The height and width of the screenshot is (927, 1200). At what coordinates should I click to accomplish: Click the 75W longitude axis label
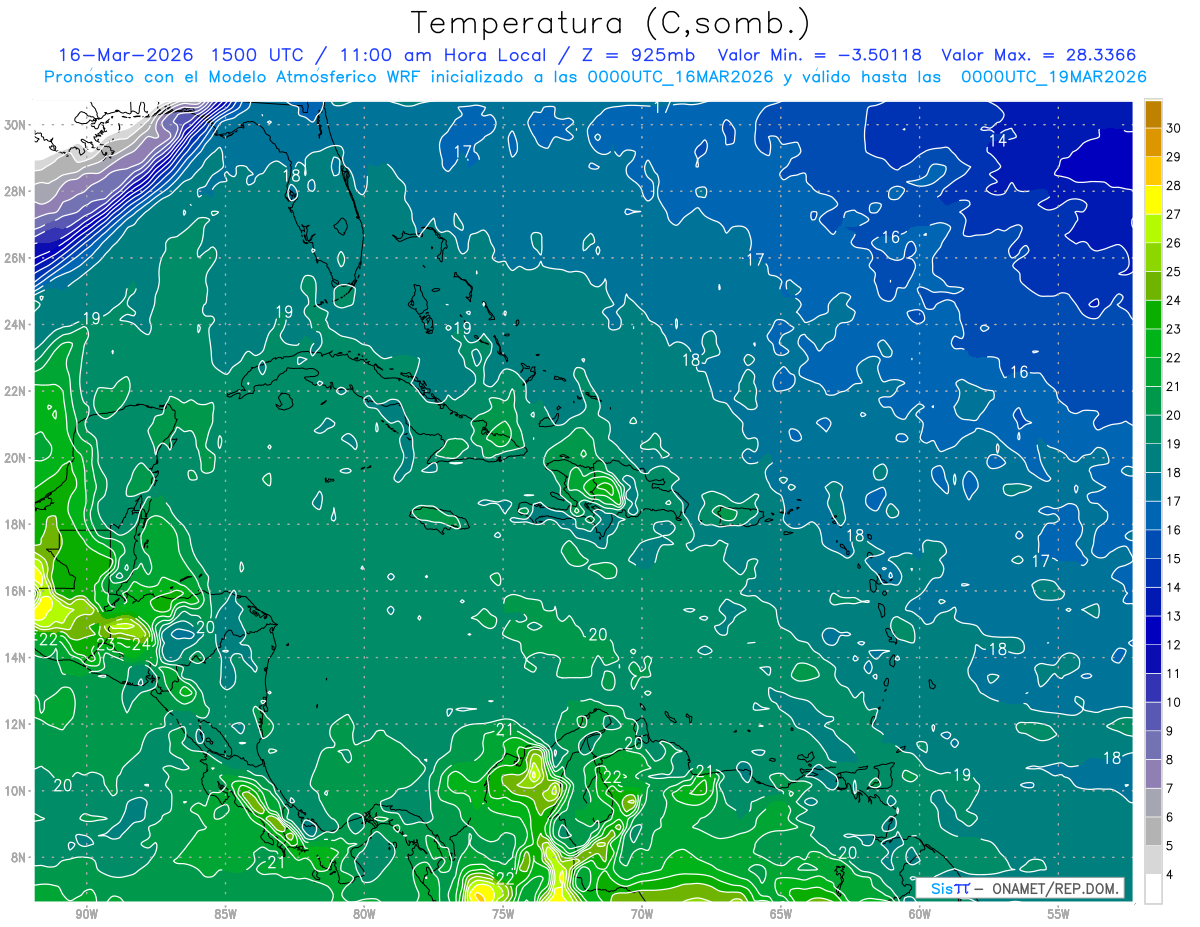[503, 914]
